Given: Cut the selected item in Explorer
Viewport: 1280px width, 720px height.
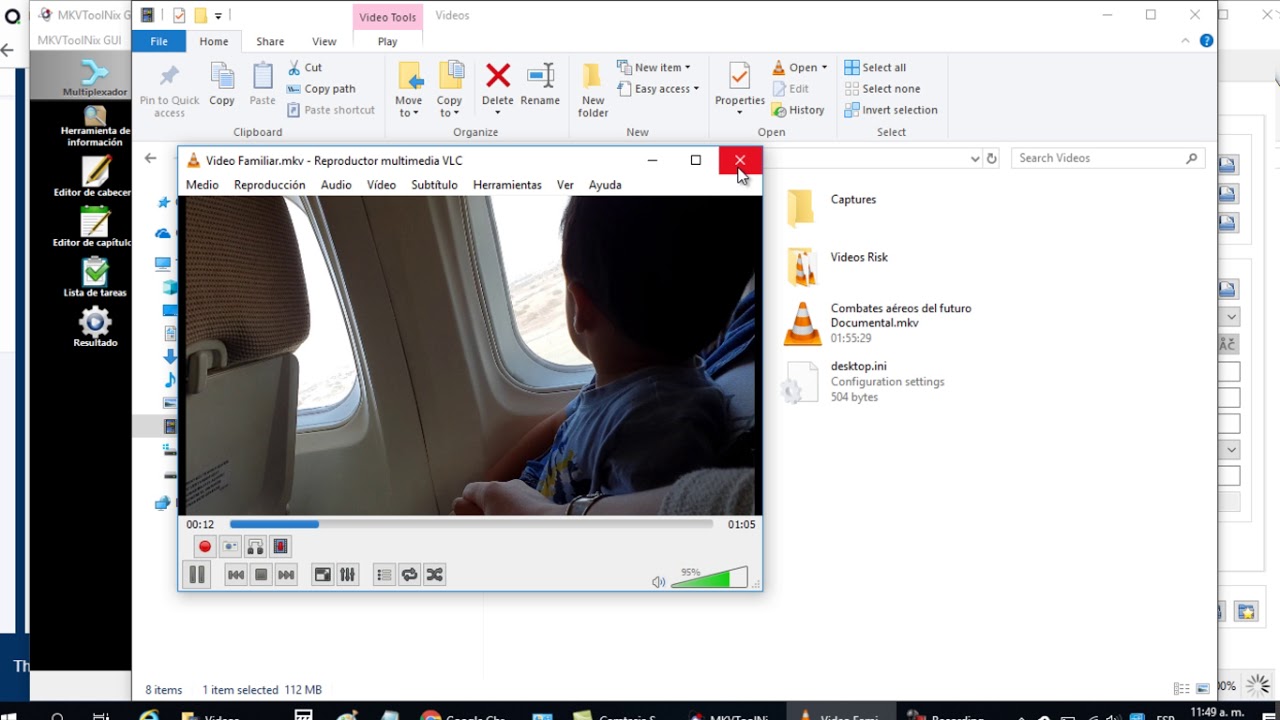Looking at the screenshot, I should [305, 67].
